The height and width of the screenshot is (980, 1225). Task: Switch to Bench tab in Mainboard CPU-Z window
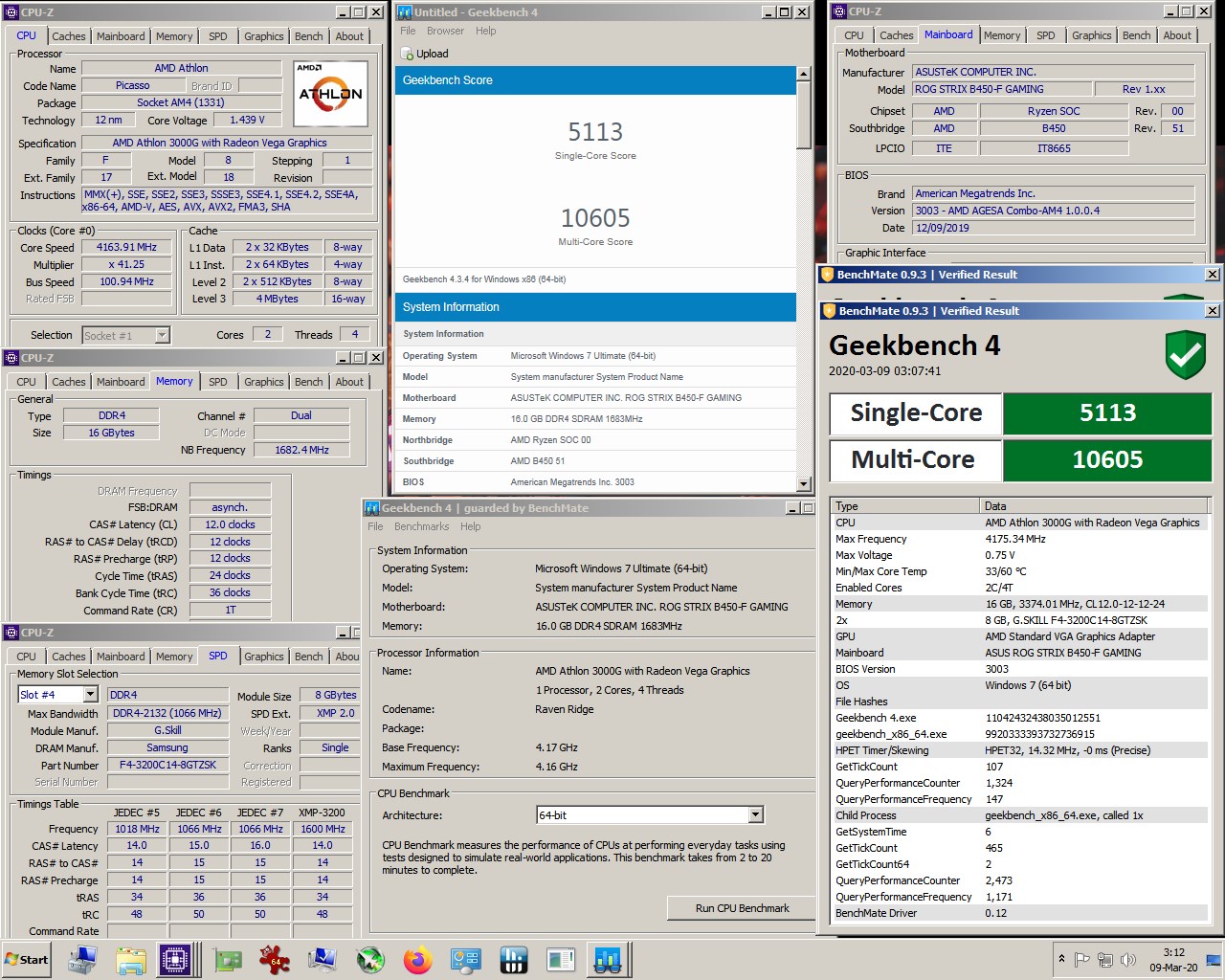pos(1136,35)
